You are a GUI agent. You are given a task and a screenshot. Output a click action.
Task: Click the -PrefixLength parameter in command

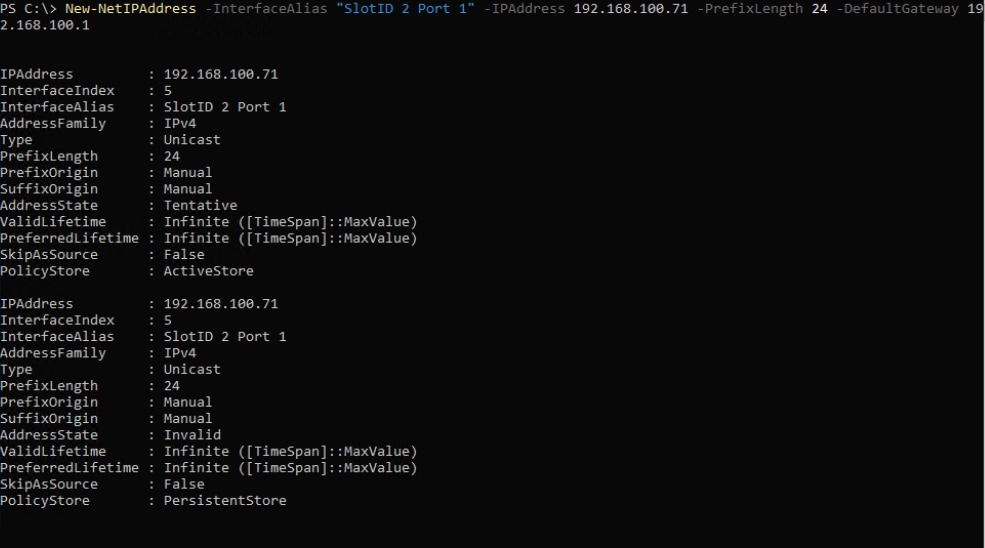[x=750, y=9]
